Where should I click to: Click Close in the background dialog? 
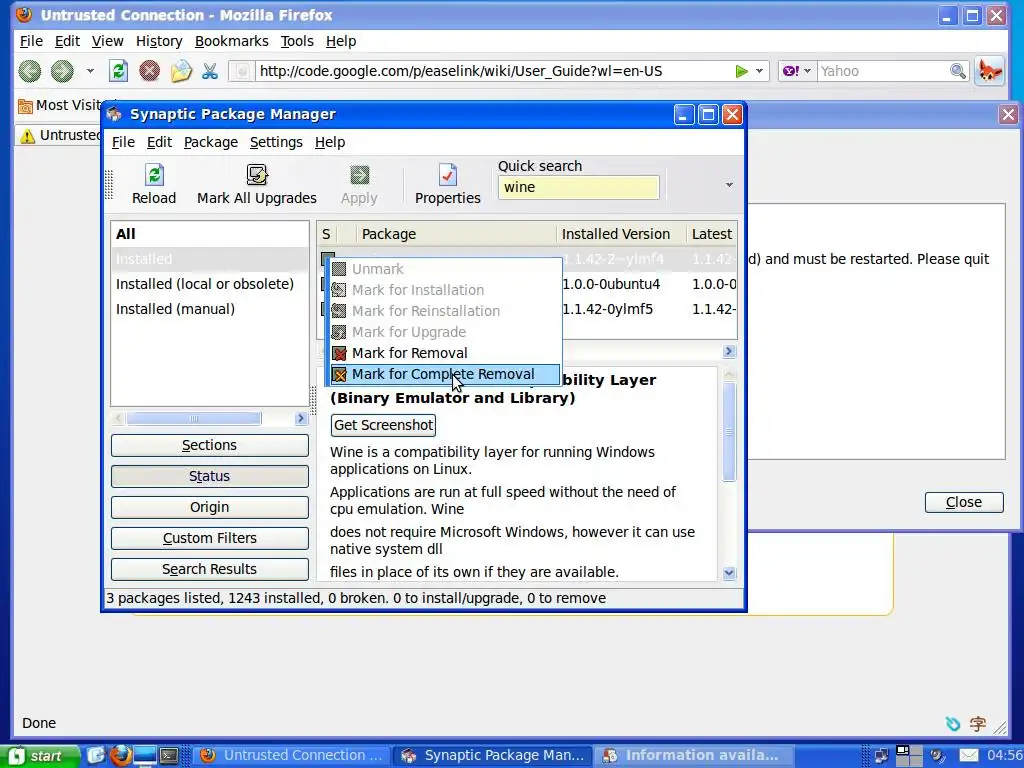click(x=964, y=502)
